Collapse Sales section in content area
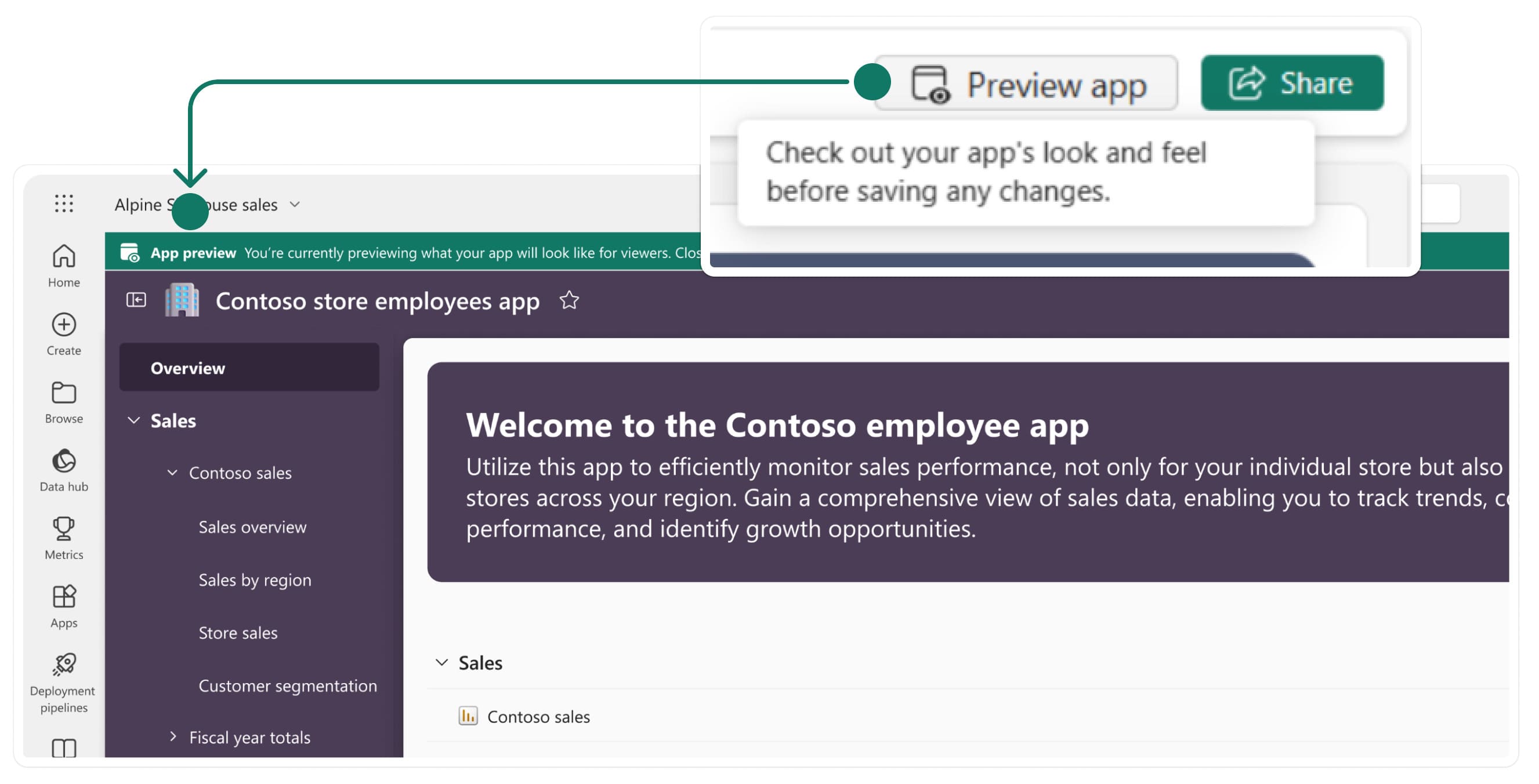This screenshot has width=1539, height=784. [441, 663]
